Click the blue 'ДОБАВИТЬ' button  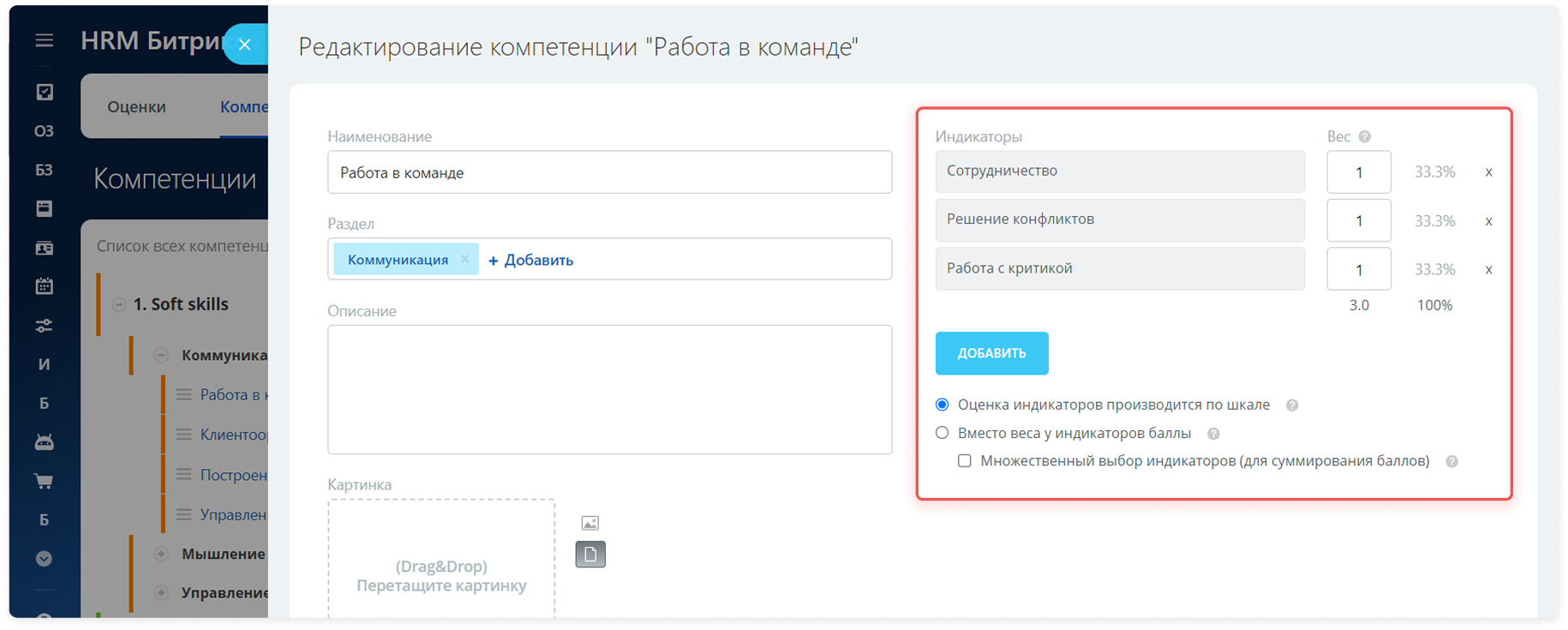point(991,353)
